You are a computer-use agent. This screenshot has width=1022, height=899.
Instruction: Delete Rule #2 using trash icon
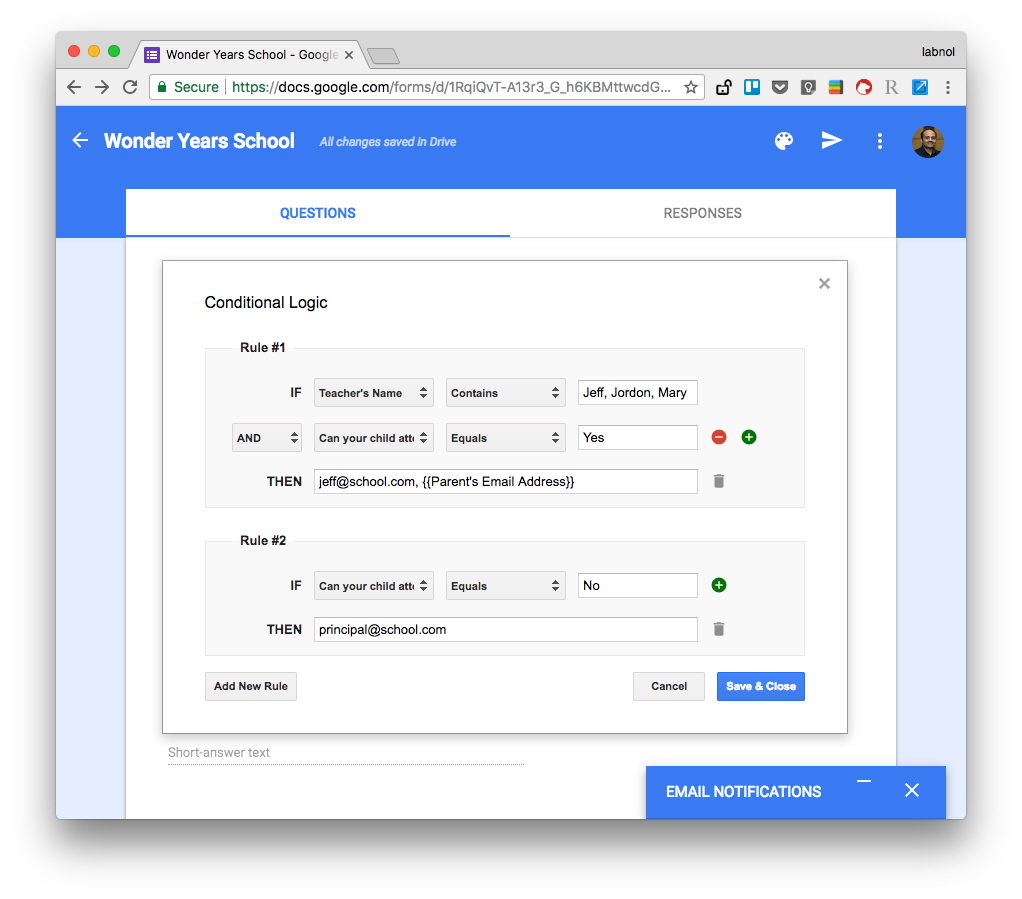pos(718,629)
